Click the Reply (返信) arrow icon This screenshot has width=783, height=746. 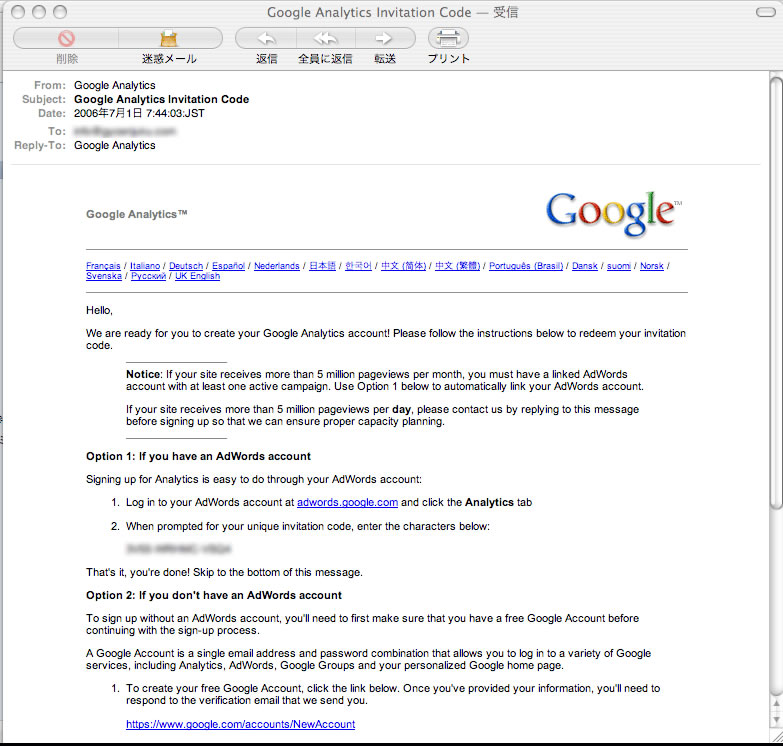pos(266,39)
